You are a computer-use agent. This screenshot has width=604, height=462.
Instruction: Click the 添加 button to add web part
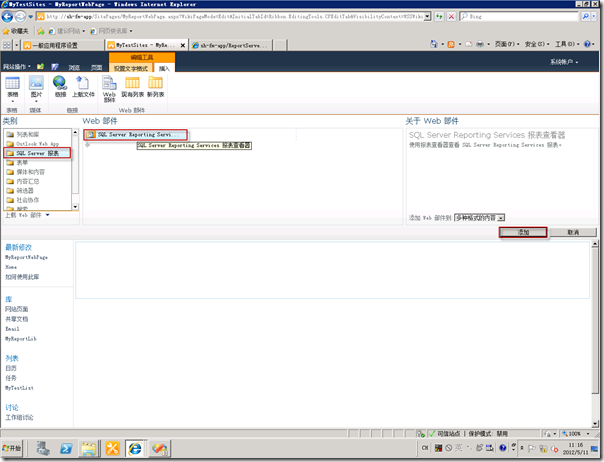click(x=523, y=232)
